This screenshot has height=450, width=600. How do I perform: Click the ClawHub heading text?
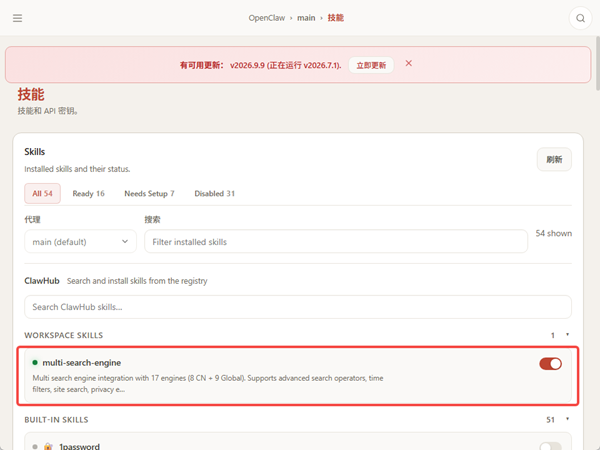point(42,281)
